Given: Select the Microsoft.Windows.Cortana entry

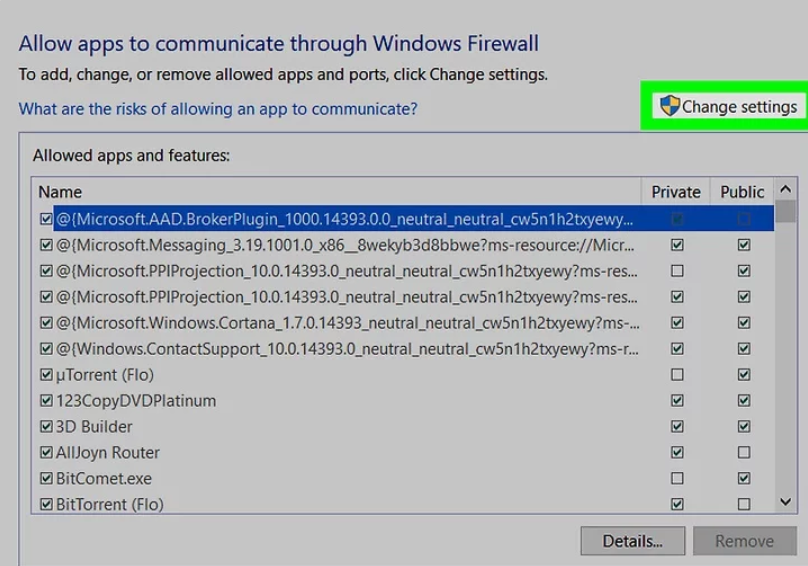Looking at the screenshot, I should coord(348,323).
